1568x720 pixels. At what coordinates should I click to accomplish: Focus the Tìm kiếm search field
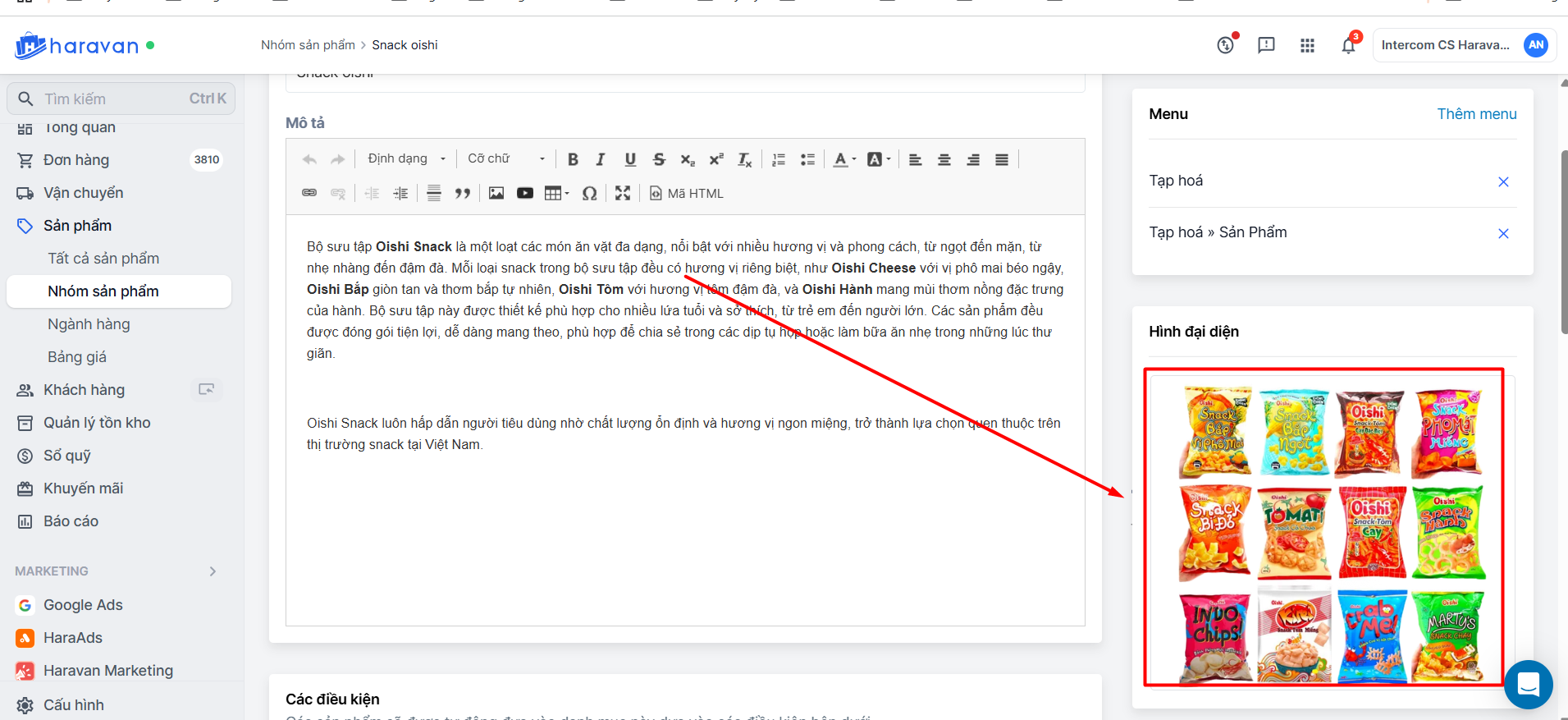[121, 99]
